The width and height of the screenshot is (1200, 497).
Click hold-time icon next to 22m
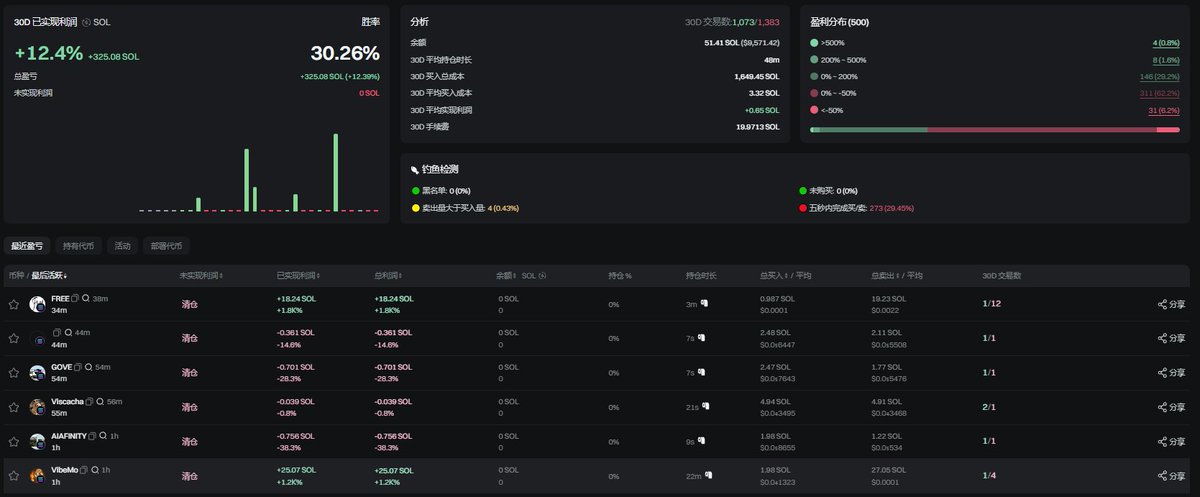(707, 476)
